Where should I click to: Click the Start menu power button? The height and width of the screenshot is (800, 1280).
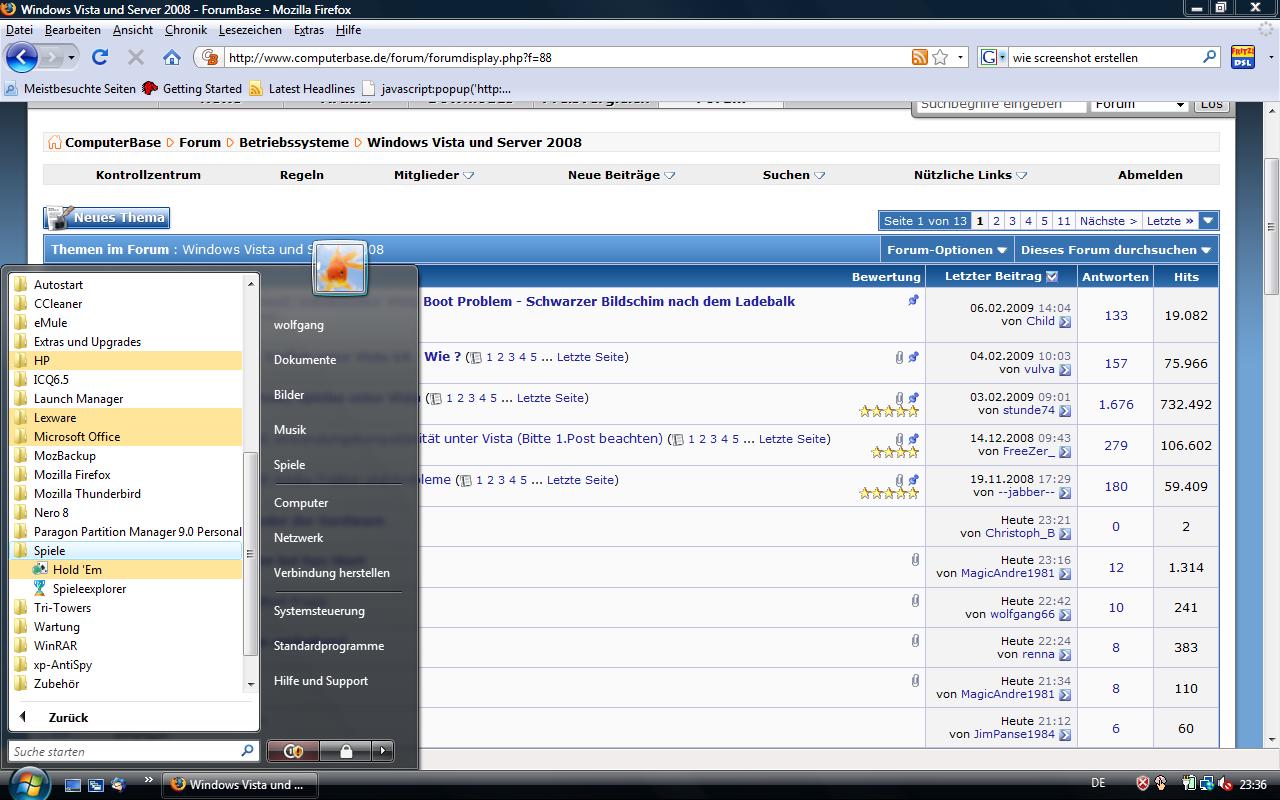pos(293,751)
